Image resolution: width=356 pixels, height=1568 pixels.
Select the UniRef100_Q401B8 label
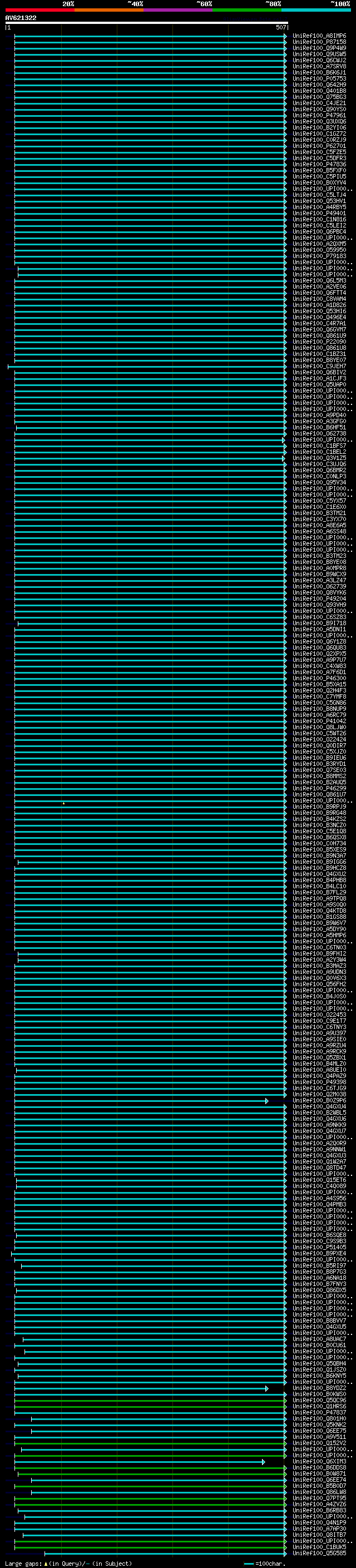point(319,91)
